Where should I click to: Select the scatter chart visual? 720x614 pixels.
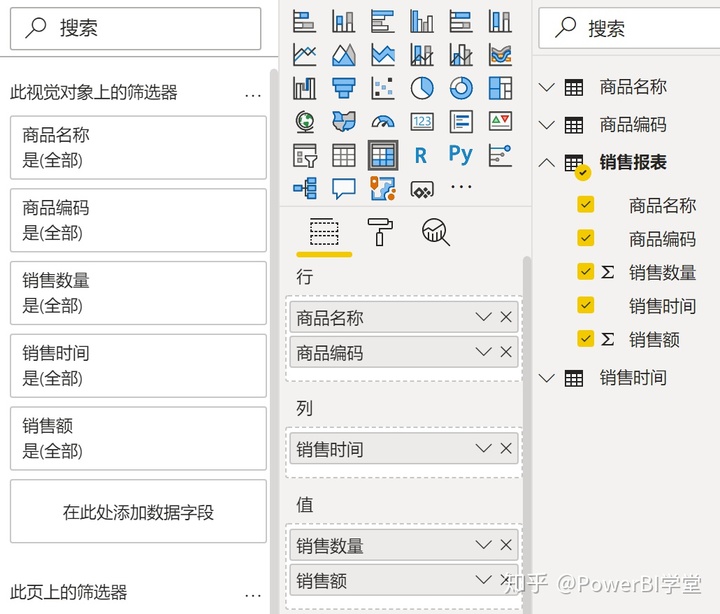pos(382,88)
